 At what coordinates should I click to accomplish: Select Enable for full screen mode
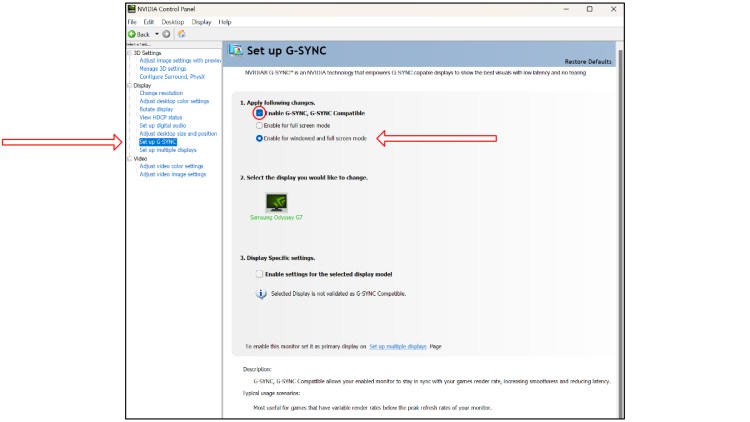260,126
